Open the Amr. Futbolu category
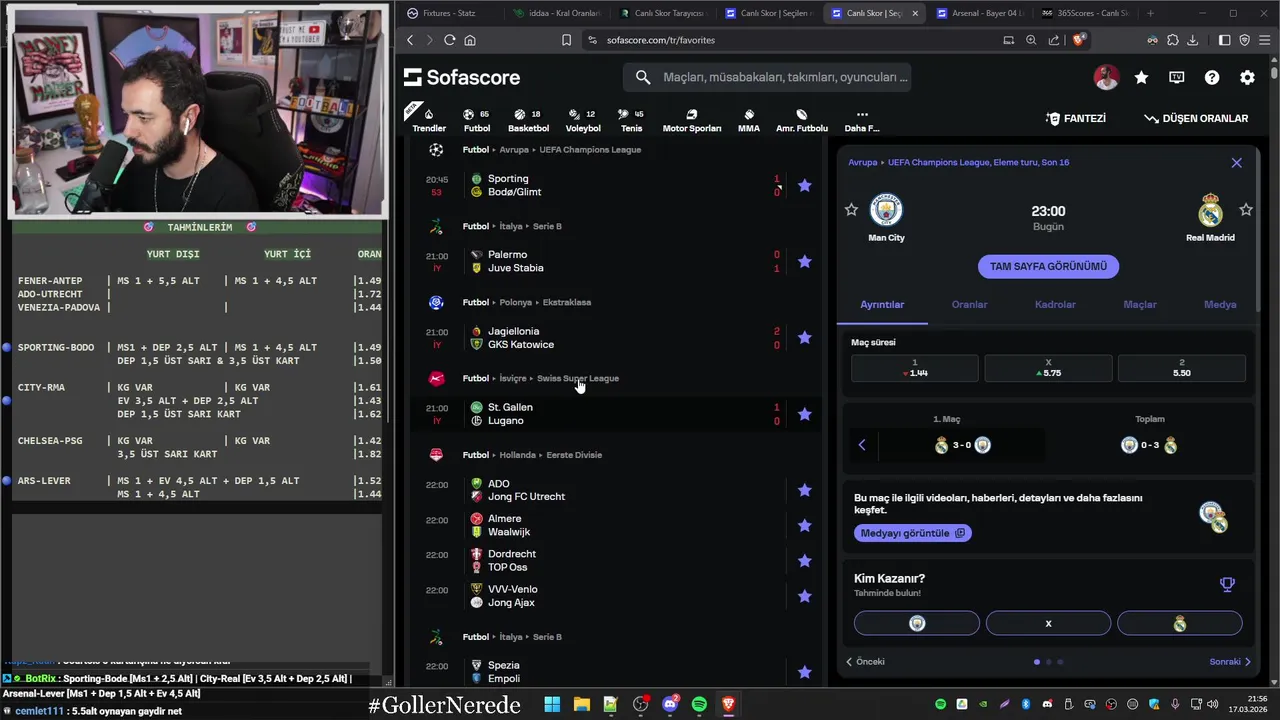Viewport: 1280px width, 720px height. click(802, 119)
